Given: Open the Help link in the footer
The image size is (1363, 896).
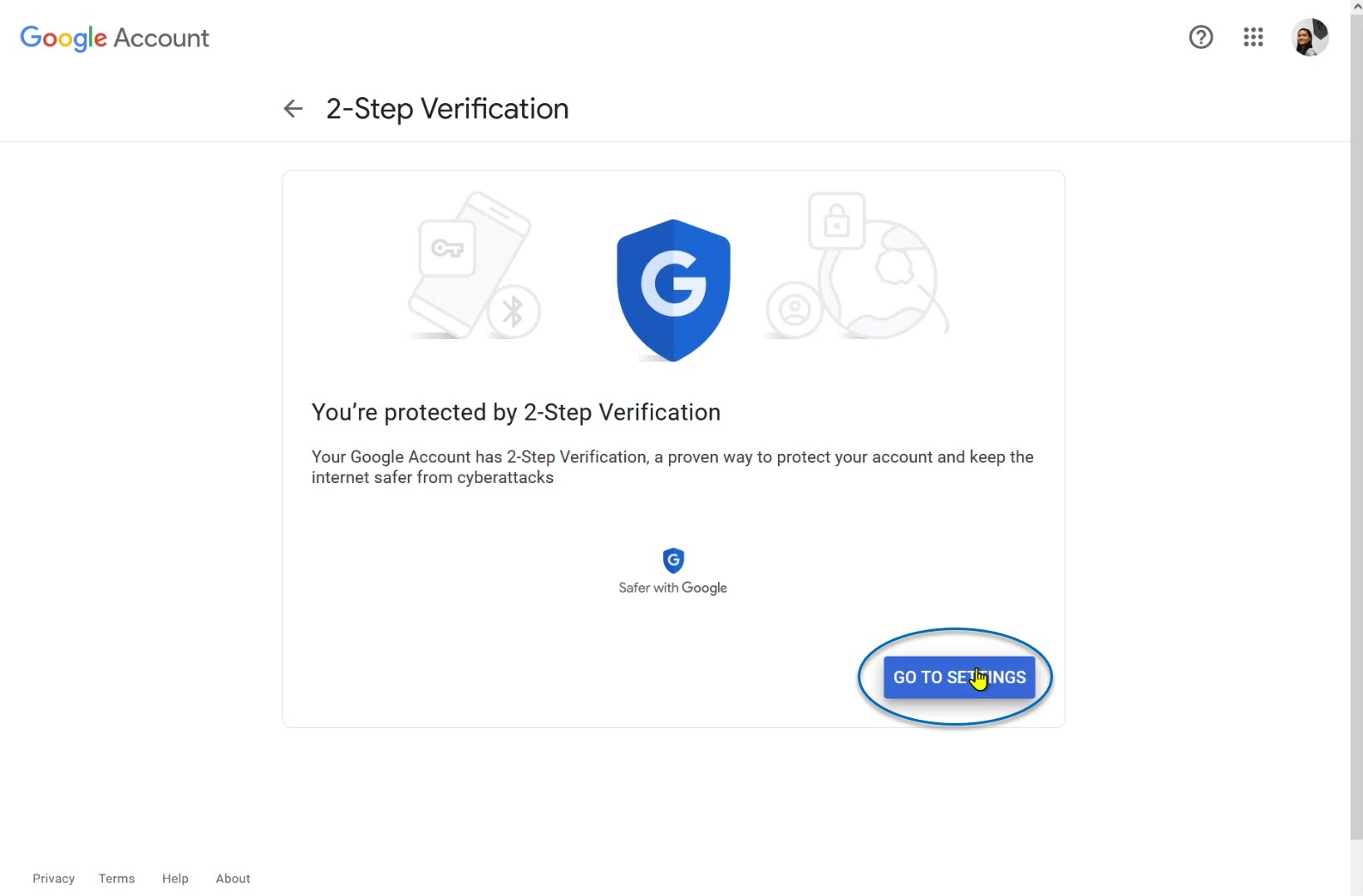Looking at the screenshot, I should click(175, 879).
